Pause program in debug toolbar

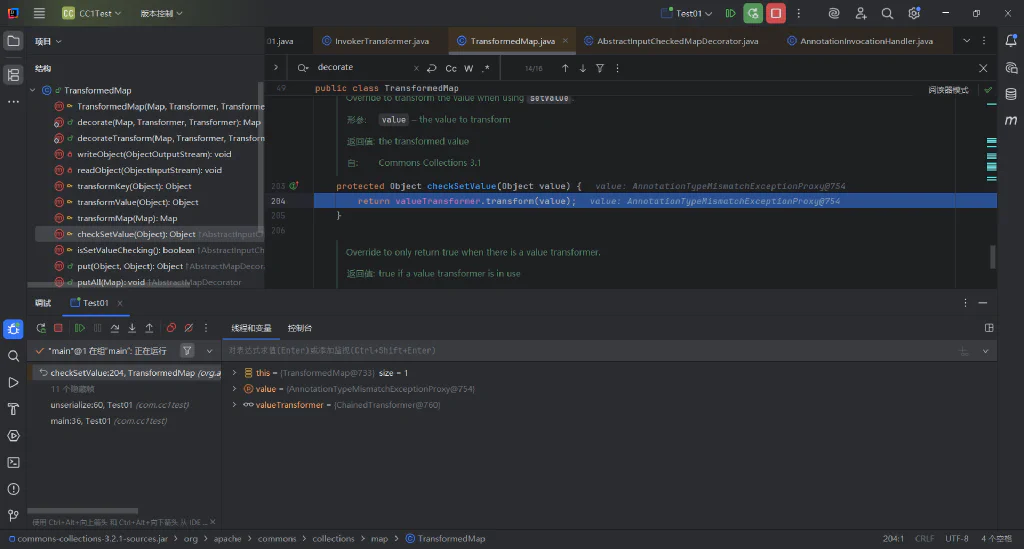click(97, 328)
